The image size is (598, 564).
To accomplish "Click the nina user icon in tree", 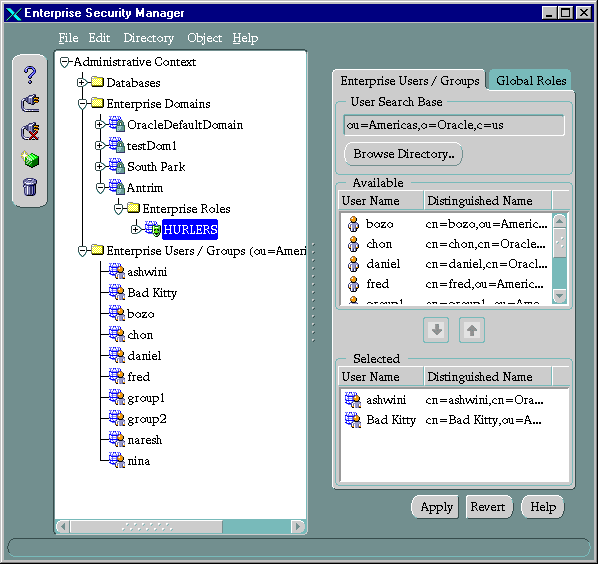I will tap(117, 460).
